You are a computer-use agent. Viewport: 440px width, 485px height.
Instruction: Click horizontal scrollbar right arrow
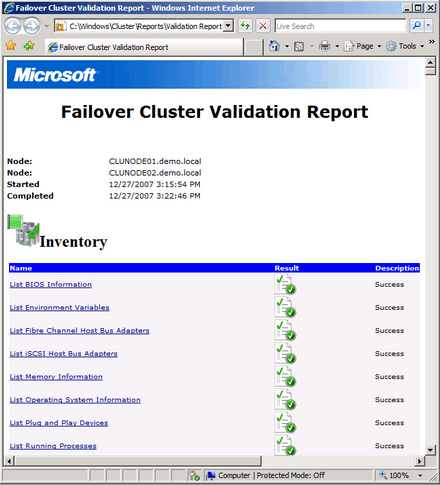(420, 461)
